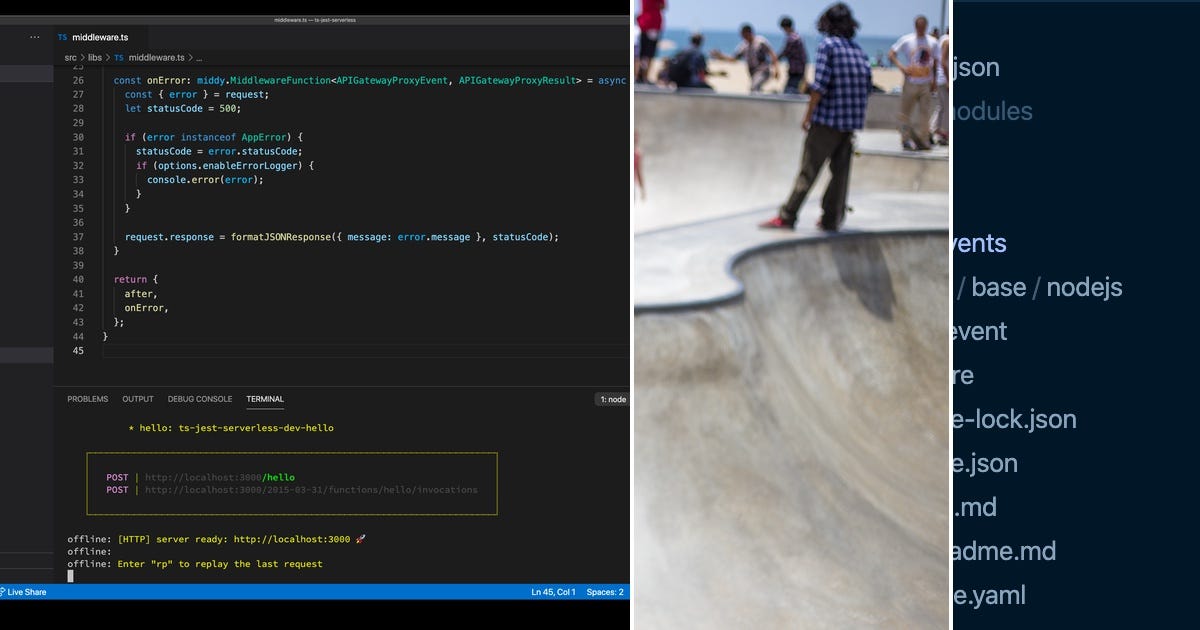The width and height of the screenshot is (1200, 630).
Task: Click the node_modules folder entry
Action: tap(994, 111)
